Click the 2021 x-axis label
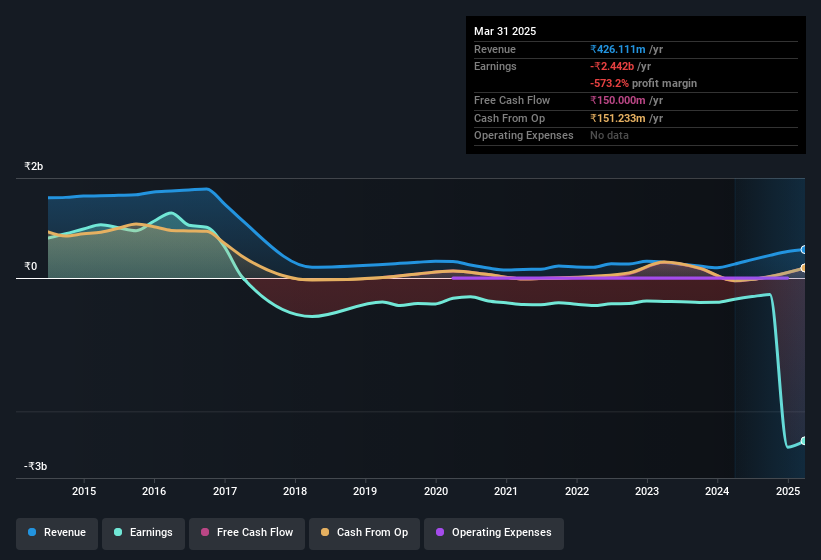 tap(506, 491)
